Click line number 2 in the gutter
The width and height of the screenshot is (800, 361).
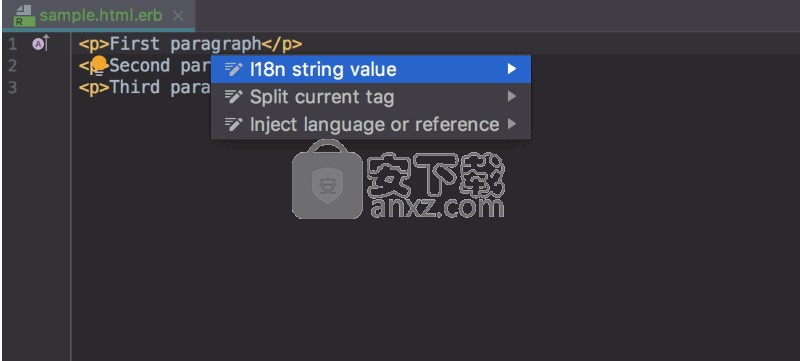pos(12,66)
